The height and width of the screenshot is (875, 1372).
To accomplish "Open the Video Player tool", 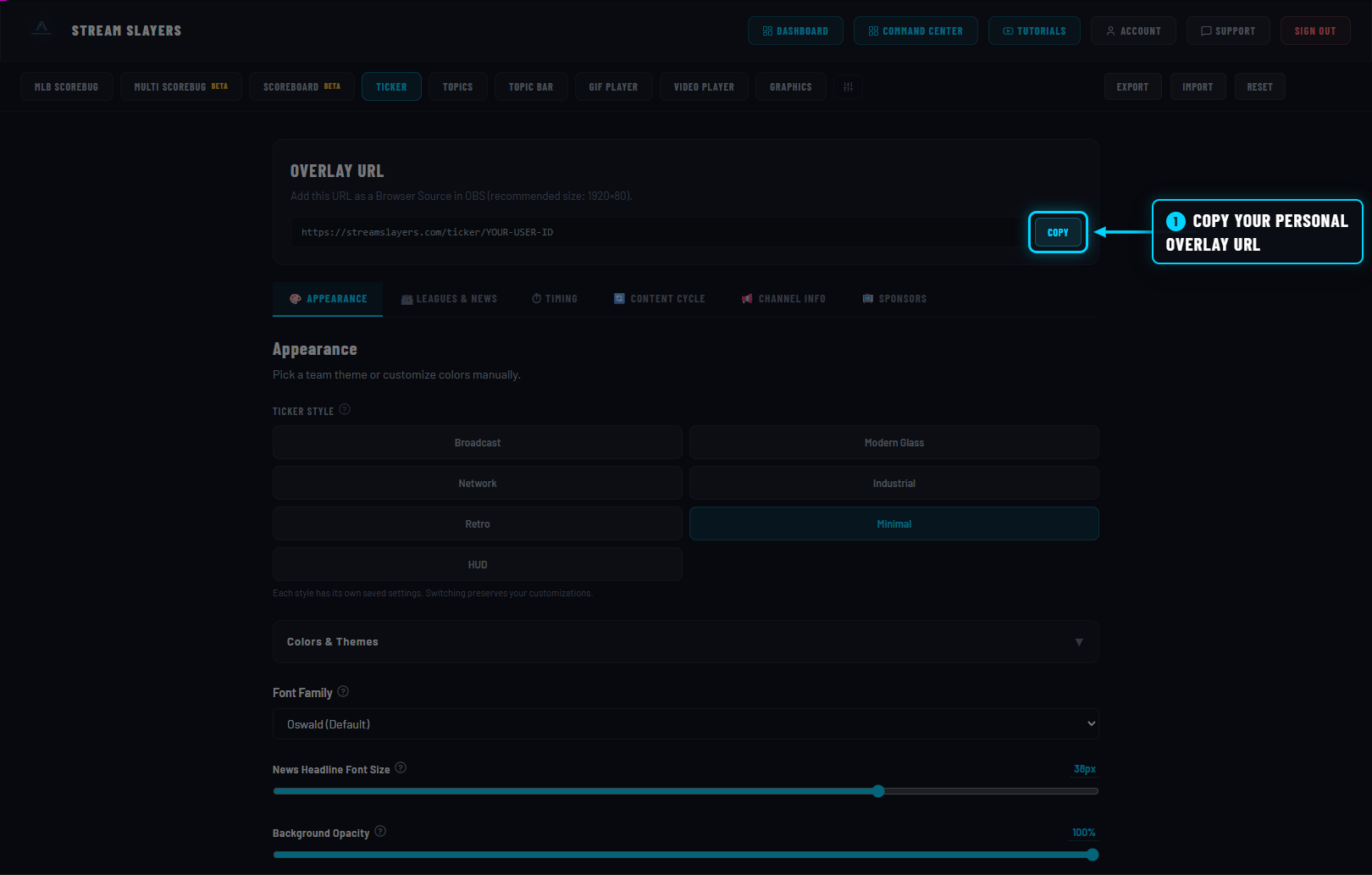I will click(x=704, y=86).
